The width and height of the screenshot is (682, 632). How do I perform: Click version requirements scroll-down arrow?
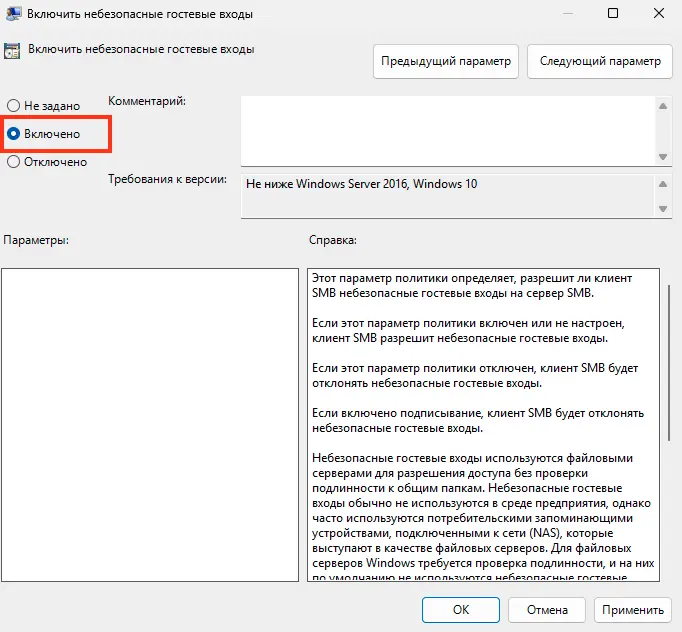click(663, 209)
